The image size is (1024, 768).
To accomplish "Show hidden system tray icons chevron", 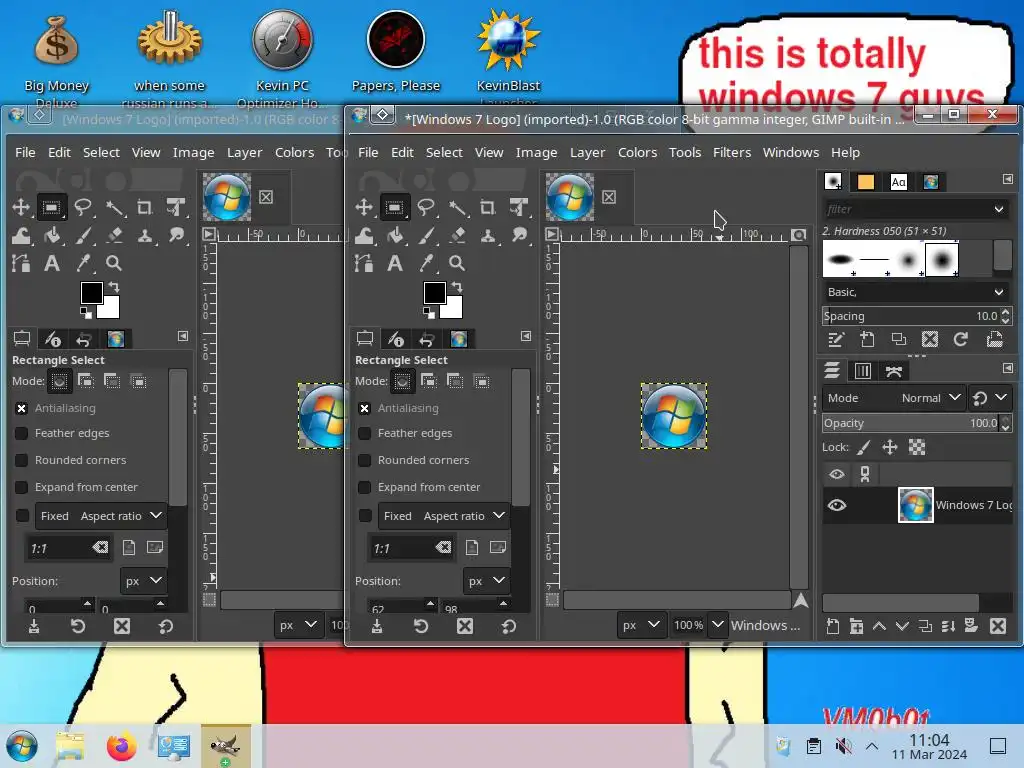I will [872, 746].
